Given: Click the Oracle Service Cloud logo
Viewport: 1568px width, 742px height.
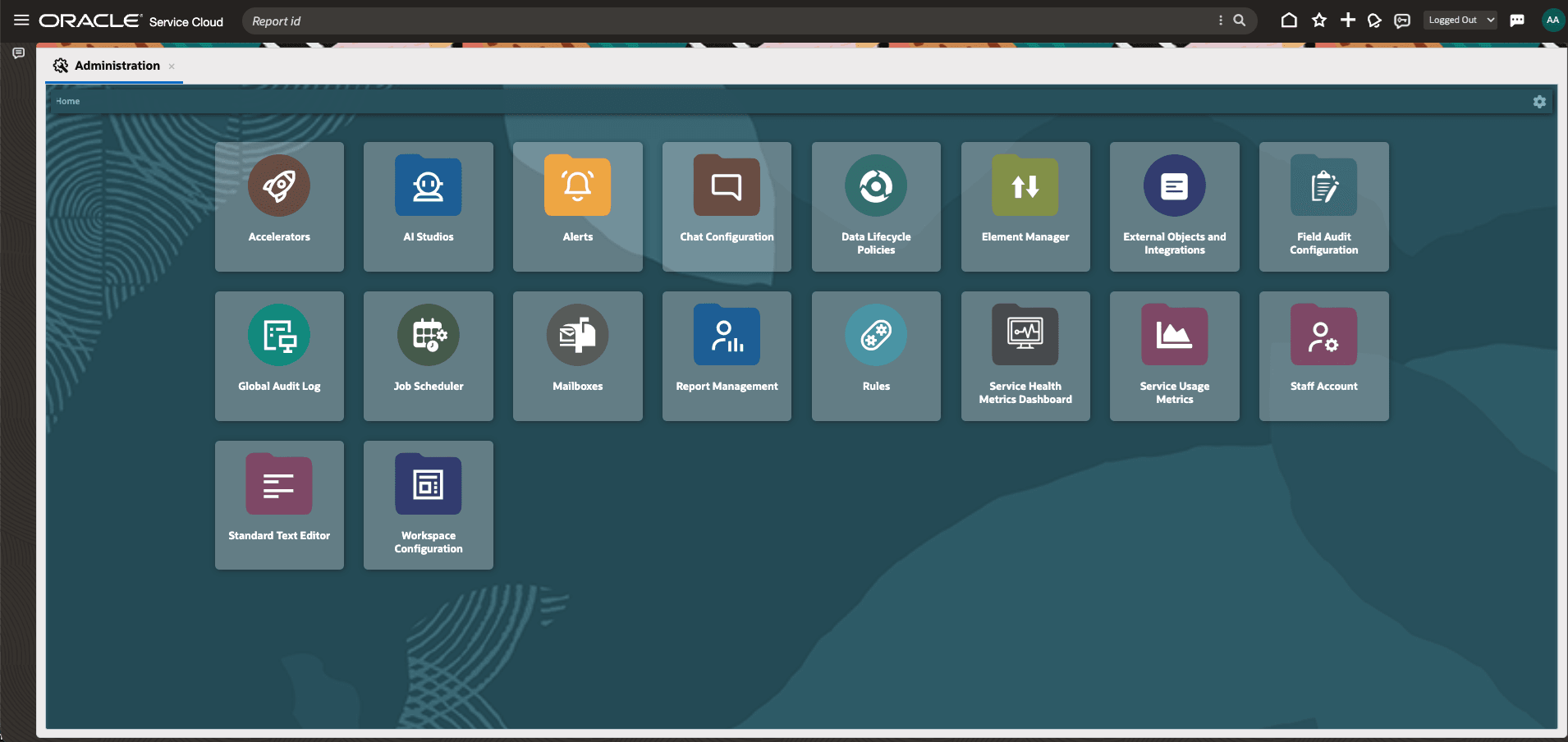Looking at the screenshot, I should pyautogui.click(x=131, y=21).
